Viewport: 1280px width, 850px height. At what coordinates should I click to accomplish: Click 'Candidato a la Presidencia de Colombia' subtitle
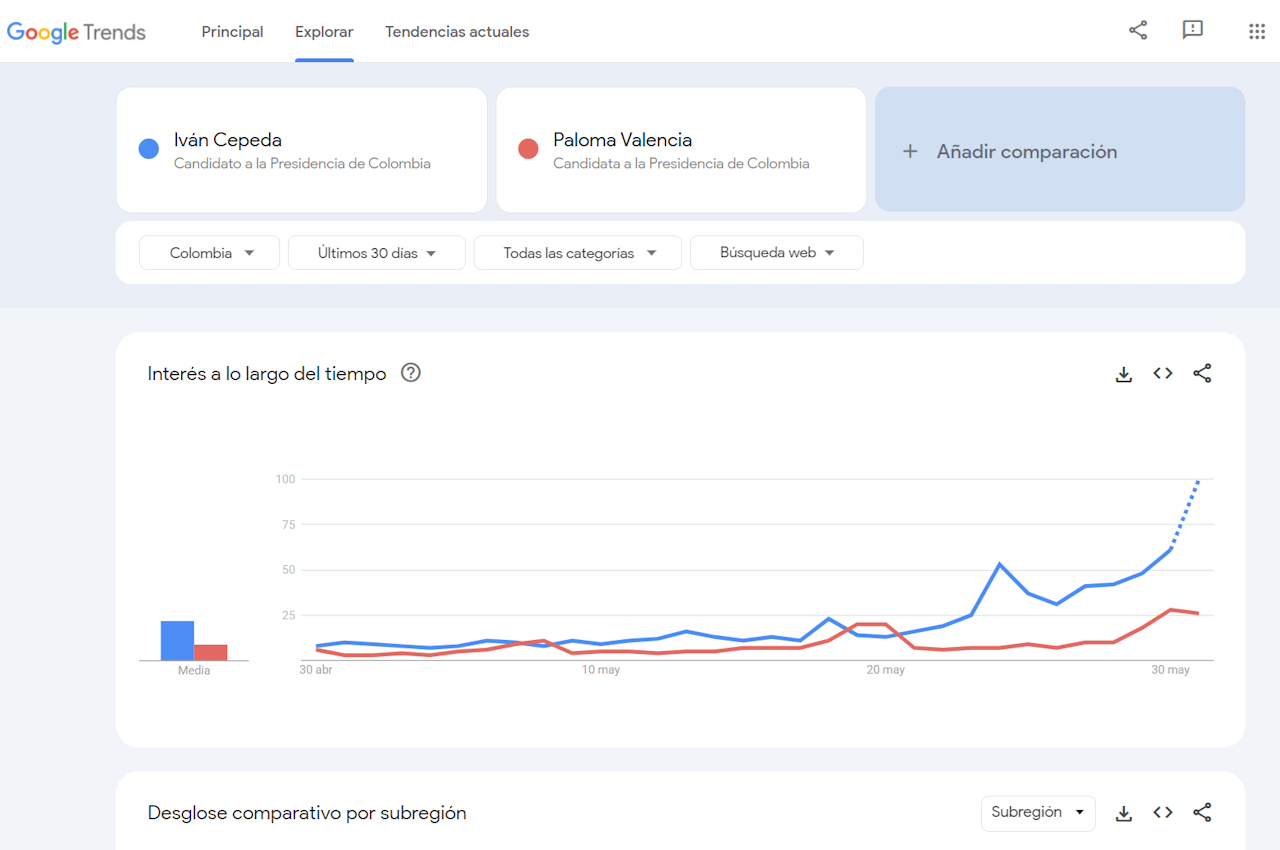point(302,164)
